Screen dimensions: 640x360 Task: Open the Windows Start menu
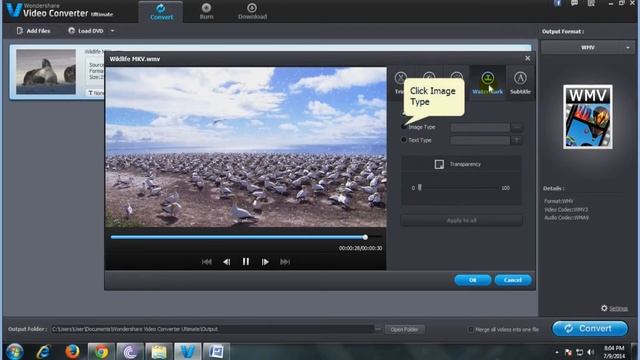[15, 351]
